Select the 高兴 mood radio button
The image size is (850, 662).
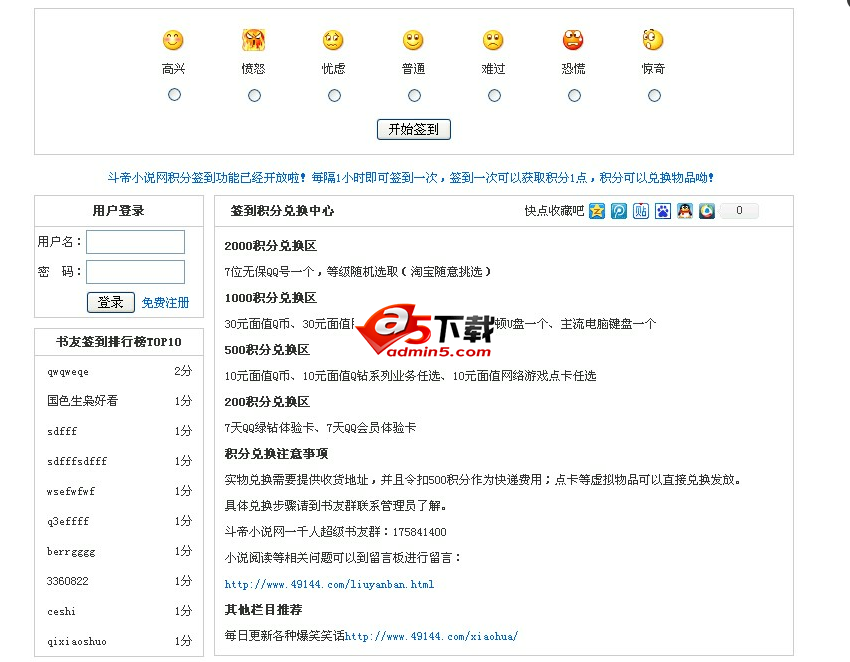click(x=175, y=95)
